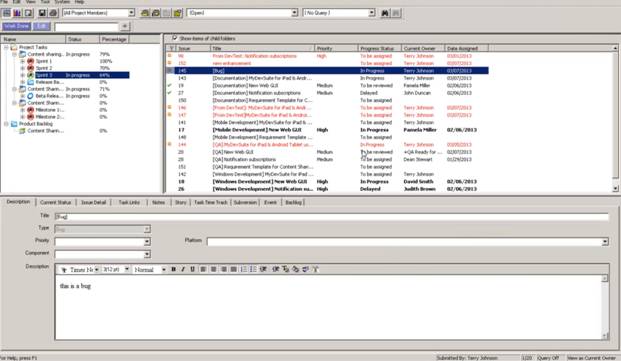Click the arrow button beside the Work Zone input
Screen dimensions: 621x361
[125, 26]
